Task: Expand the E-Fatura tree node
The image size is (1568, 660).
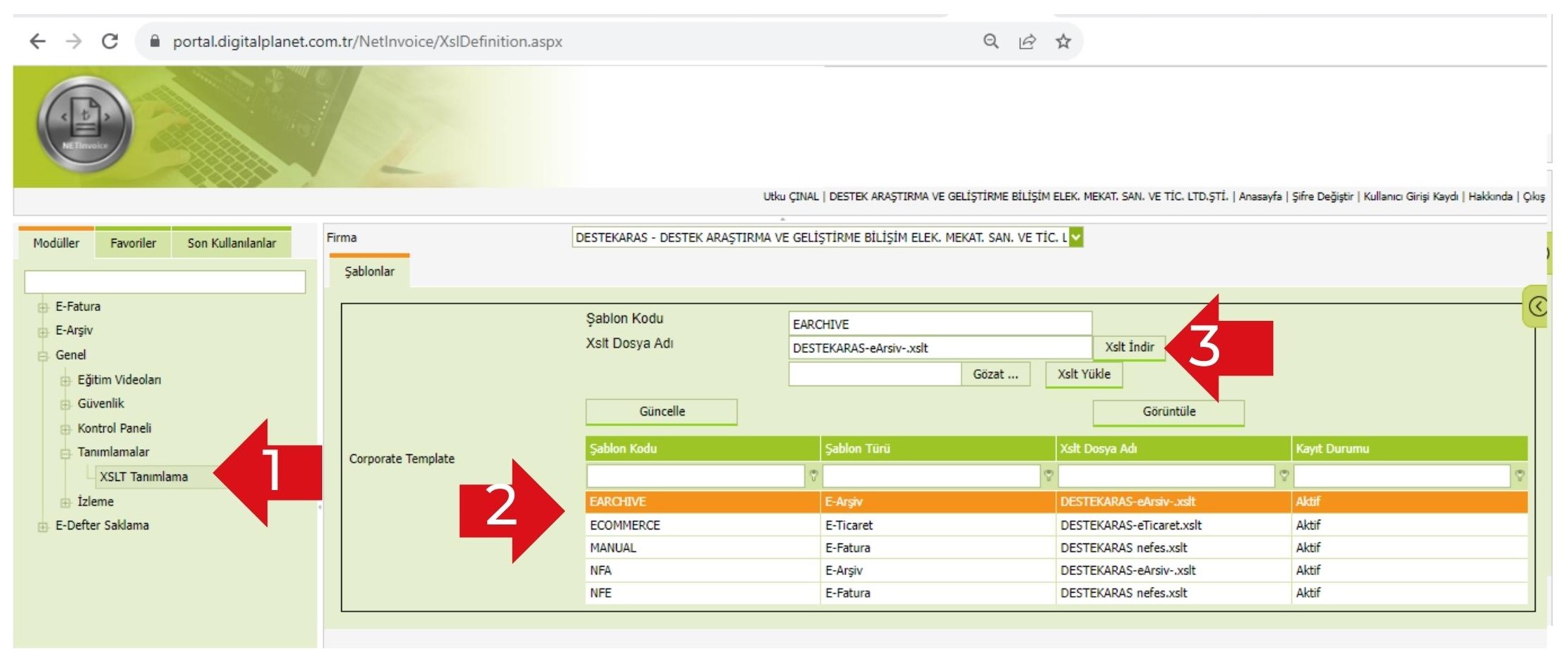Action: tap(43, 307)
